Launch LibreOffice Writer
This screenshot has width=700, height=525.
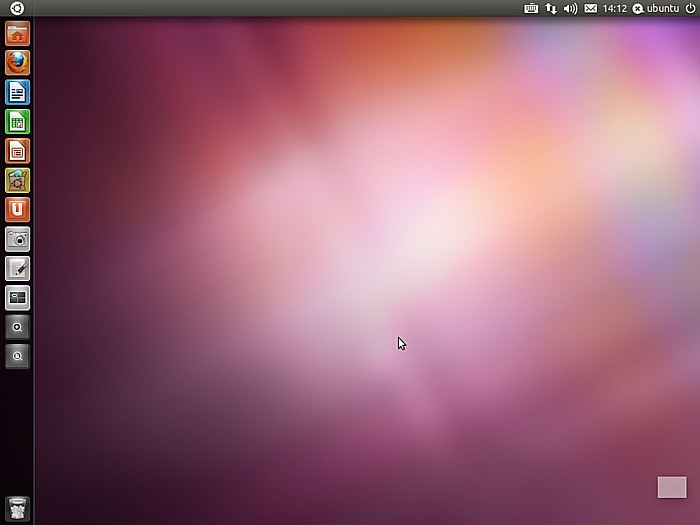[x=17, y=92]
